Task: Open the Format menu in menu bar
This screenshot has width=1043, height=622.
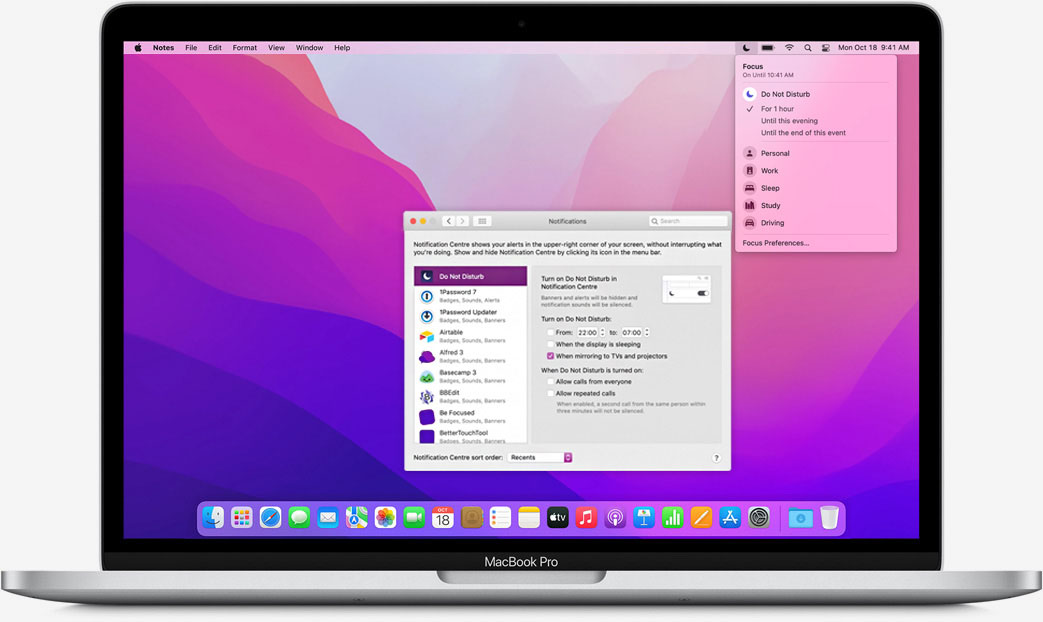Action: 244,47
